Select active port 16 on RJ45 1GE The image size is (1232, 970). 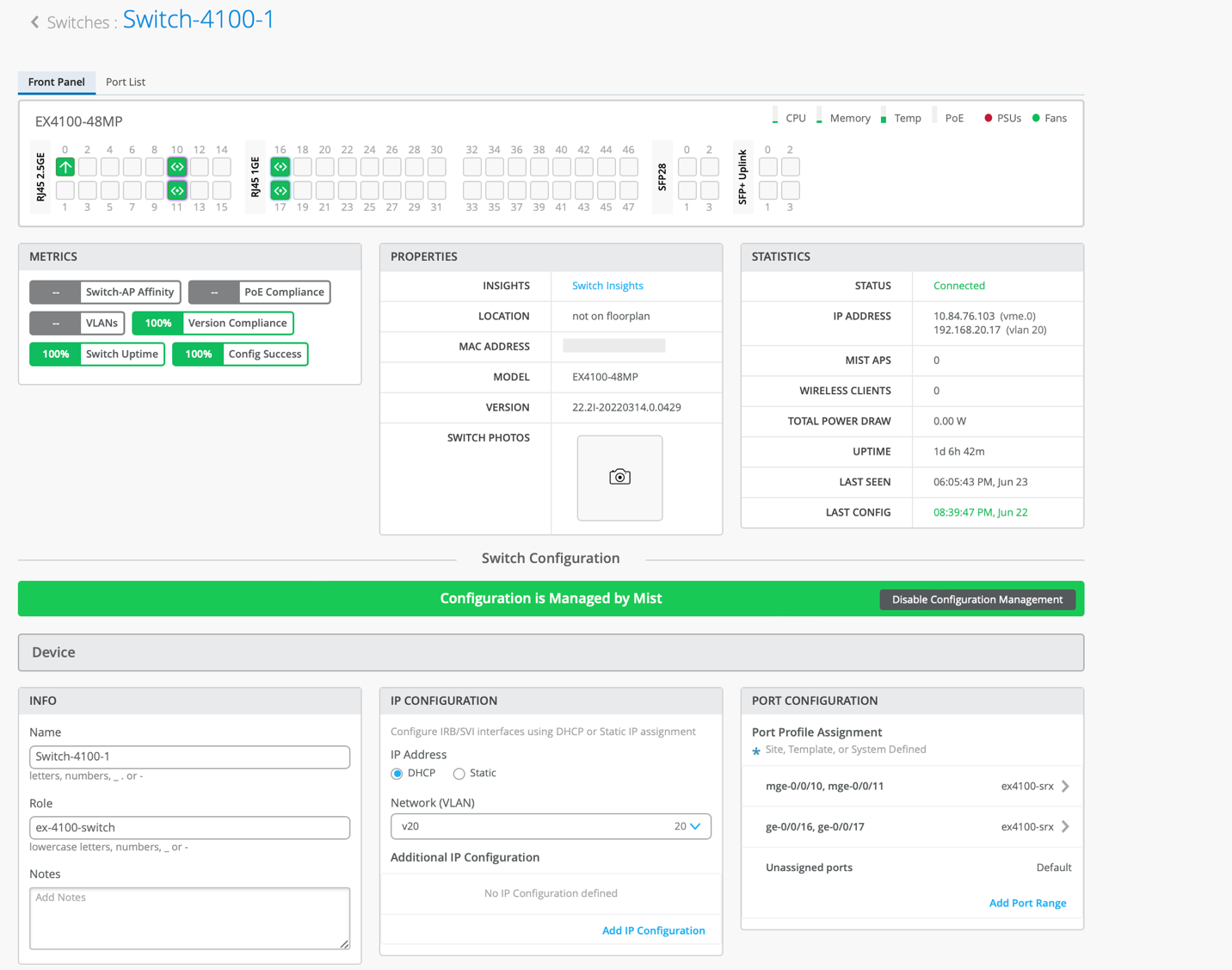point(280,167)
